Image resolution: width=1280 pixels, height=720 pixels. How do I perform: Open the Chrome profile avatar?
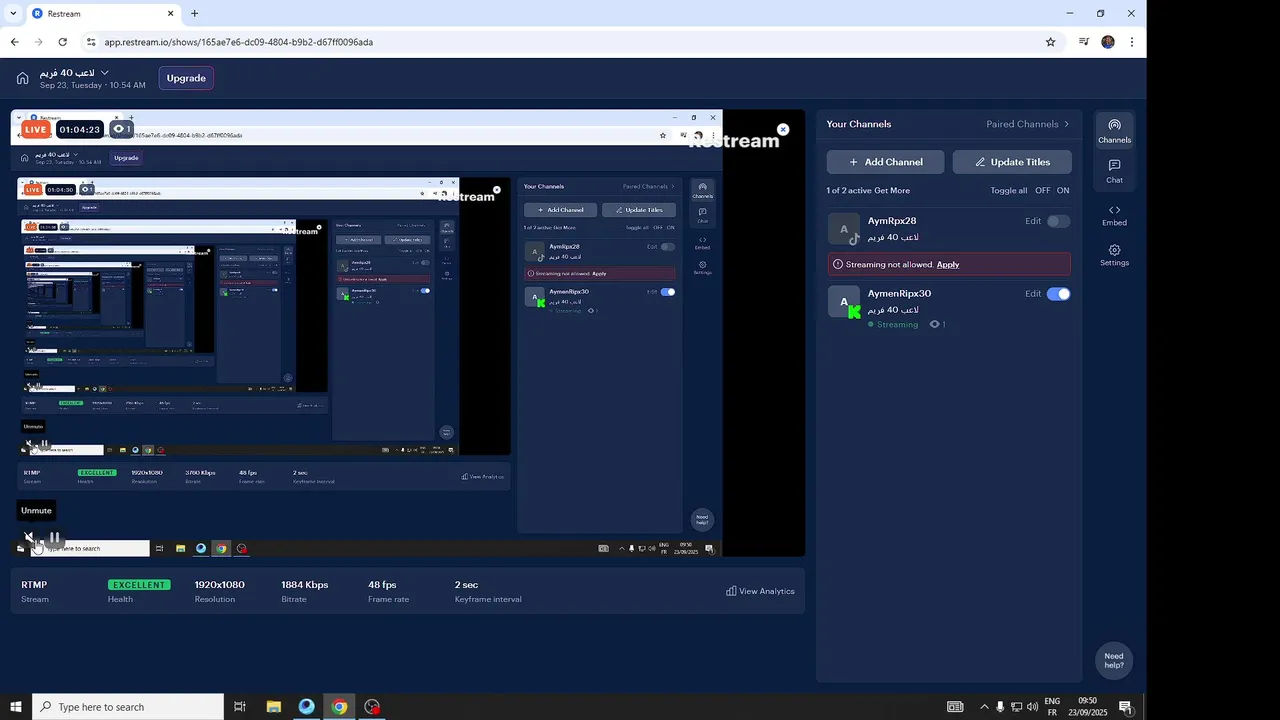point(1108,42)
